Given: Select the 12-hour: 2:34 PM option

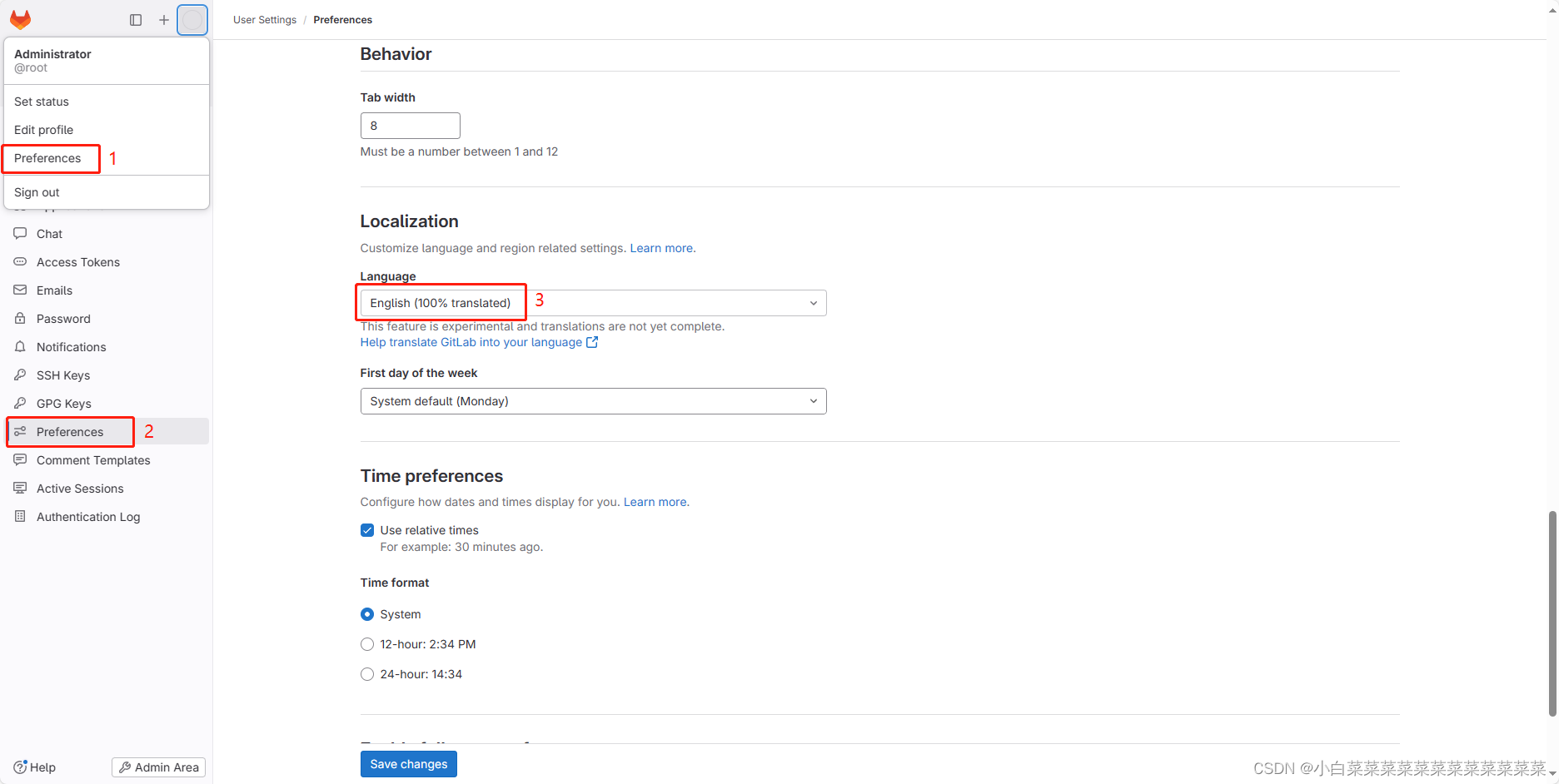Looking at the screenshot, I should [x=367, y=644].
